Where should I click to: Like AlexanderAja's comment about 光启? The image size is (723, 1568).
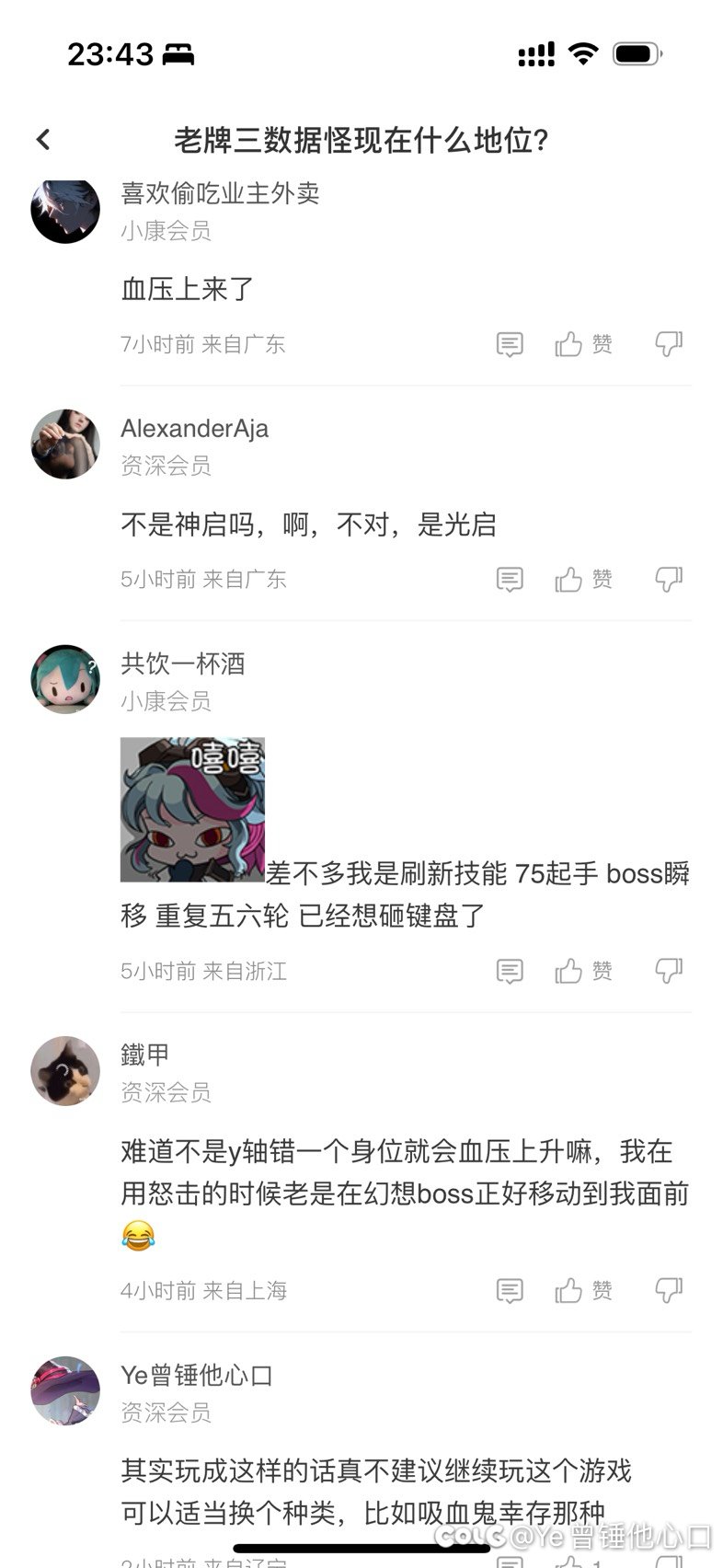[x=583, y=579]
